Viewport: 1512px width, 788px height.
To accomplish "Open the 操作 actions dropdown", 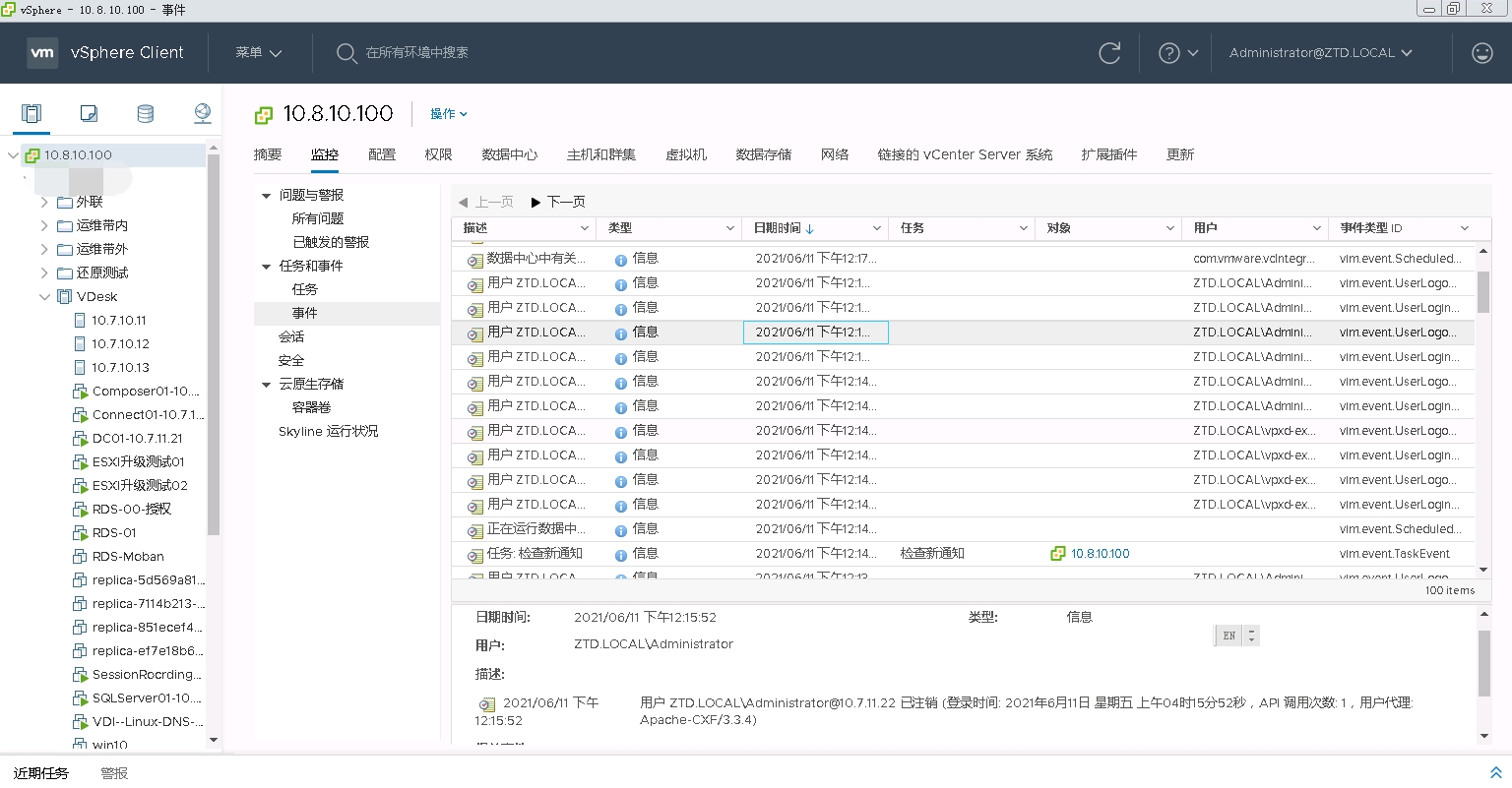I will [449, 114].
